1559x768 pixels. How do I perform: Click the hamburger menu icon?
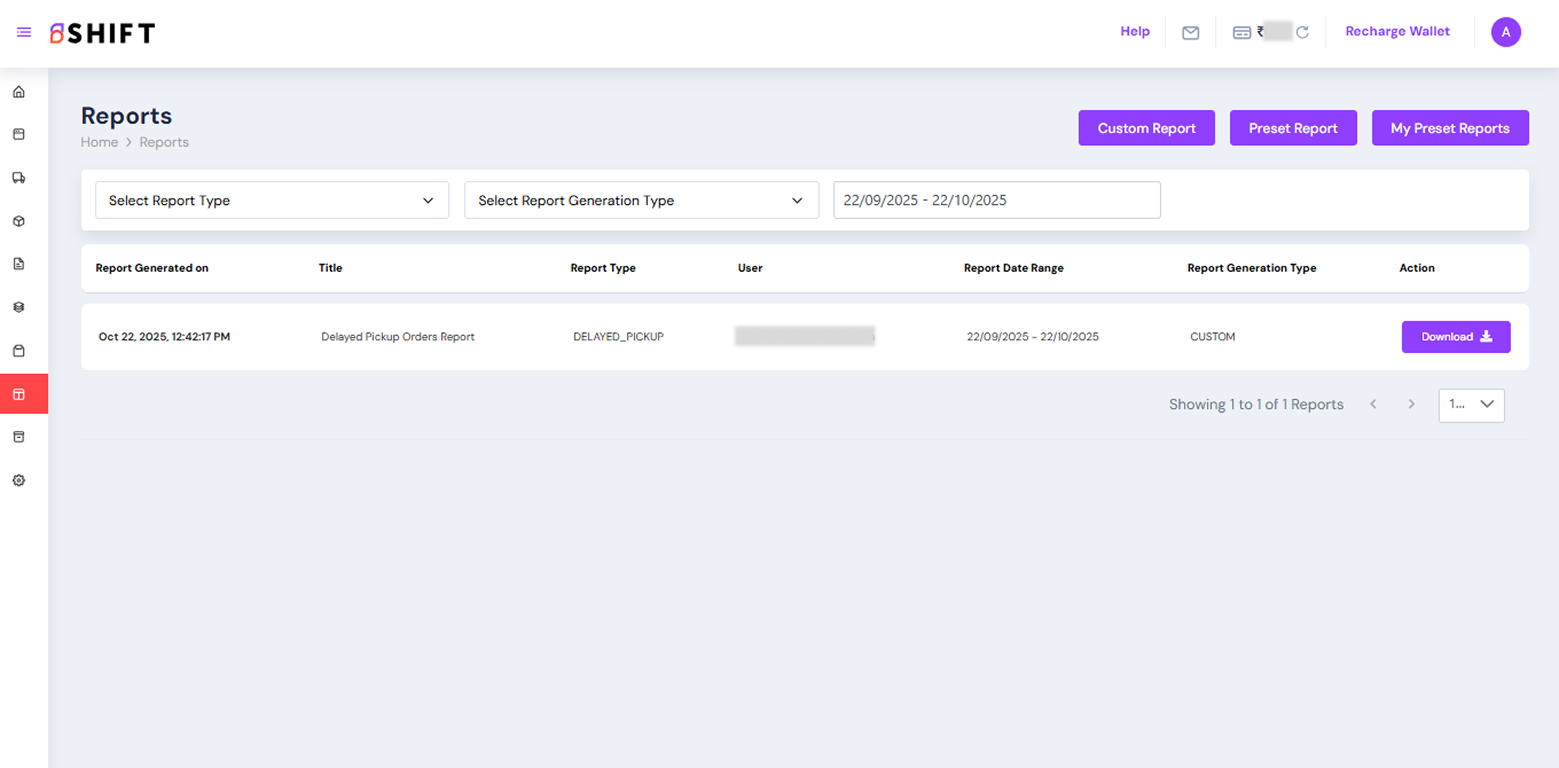point(24,32)
